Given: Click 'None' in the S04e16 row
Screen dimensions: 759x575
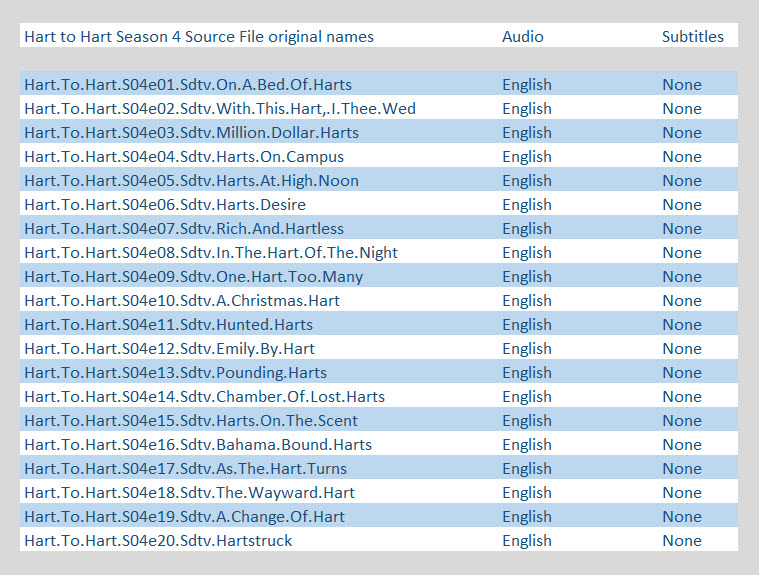Looking at the screenshot, I should click(682, 445).
